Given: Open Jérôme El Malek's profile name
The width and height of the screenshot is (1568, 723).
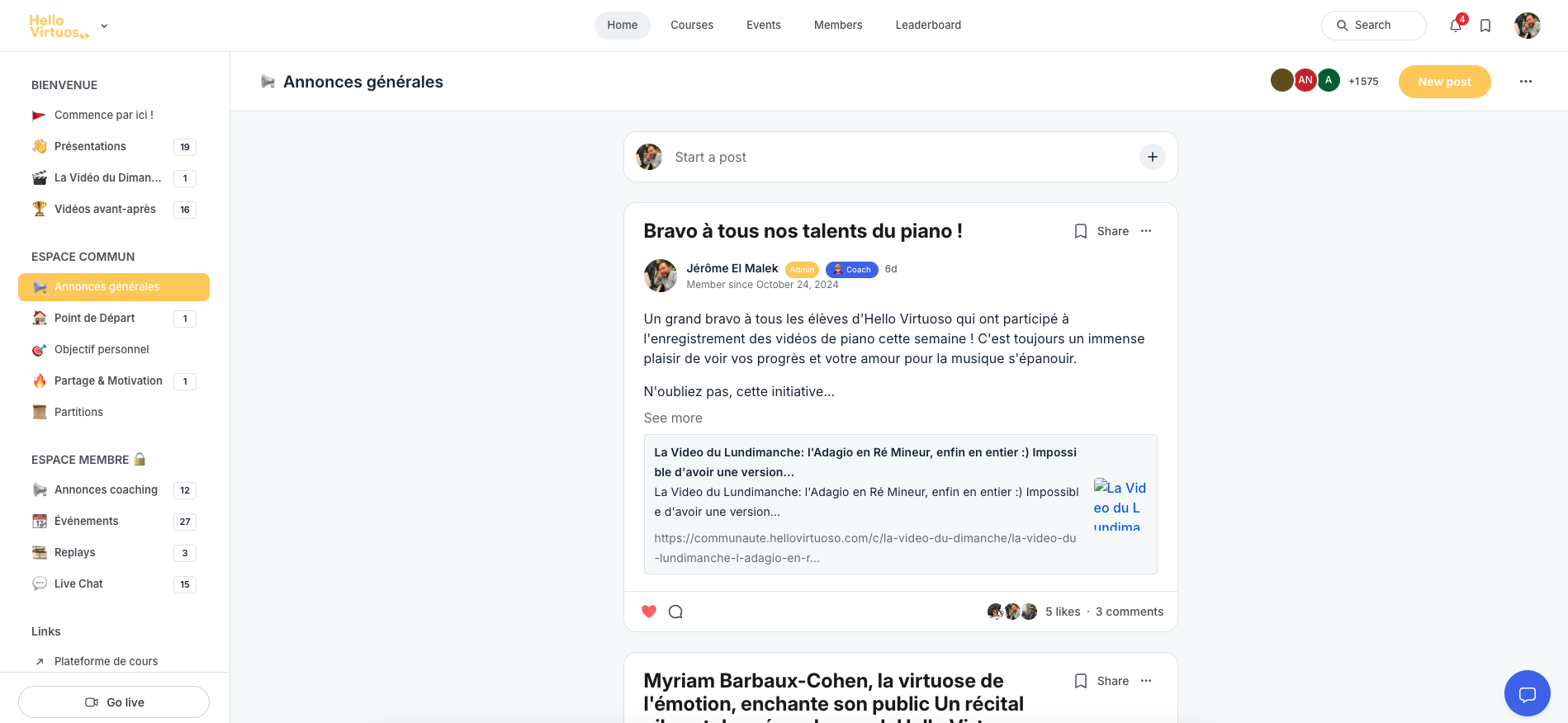Looking at the screenshot, I should coord(732,268).
